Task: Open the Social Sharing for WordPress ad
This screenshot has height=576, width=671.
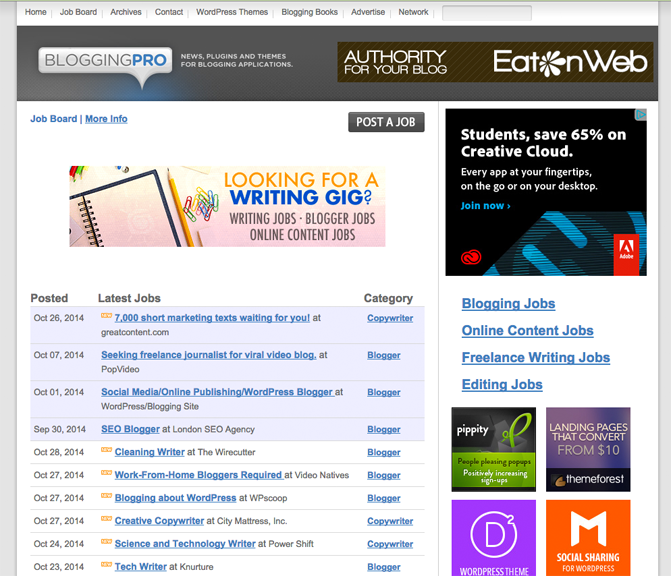Action: (588, 538)
